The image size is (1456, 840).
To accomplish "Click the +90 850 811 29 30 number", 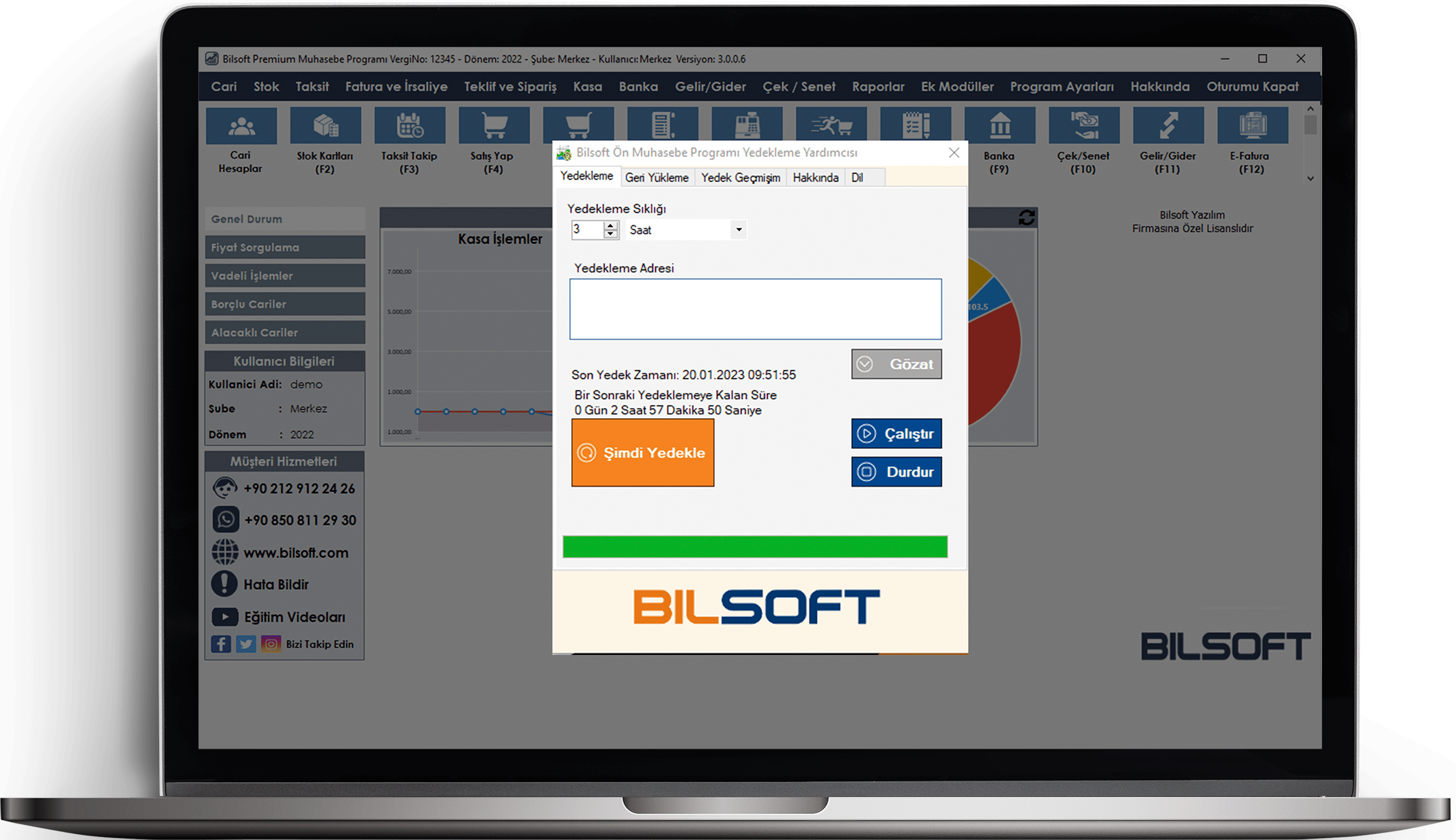I will click(300, 520).
